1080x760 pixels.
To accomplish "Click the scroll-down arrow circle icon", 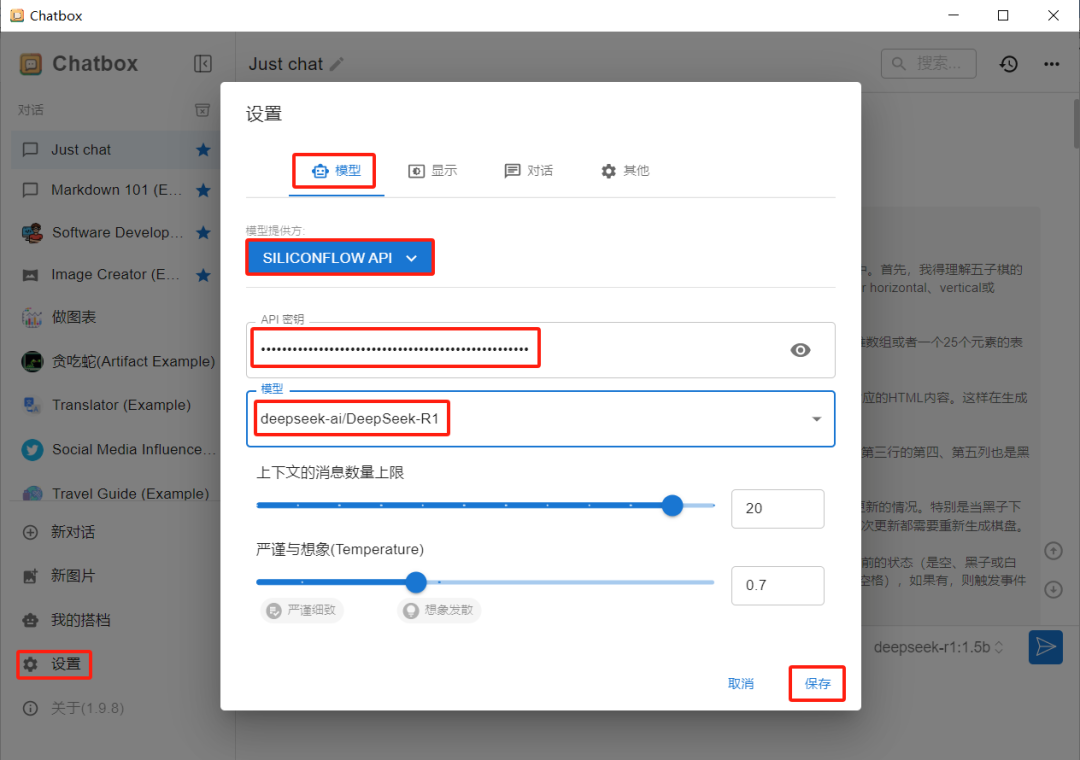I will tap(1053, 590).
